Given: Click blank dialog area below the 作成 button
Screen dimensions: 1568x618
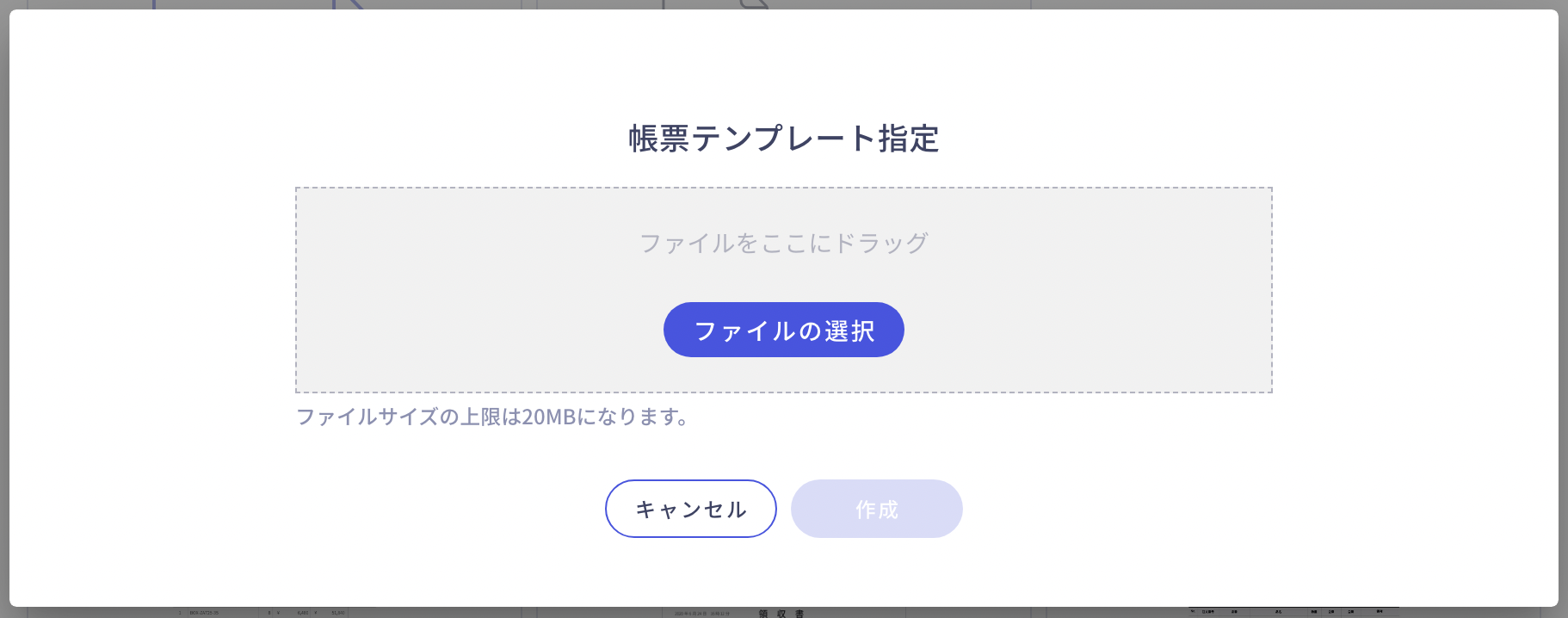Looking at the screenshot, I should (x=876, y=572).
